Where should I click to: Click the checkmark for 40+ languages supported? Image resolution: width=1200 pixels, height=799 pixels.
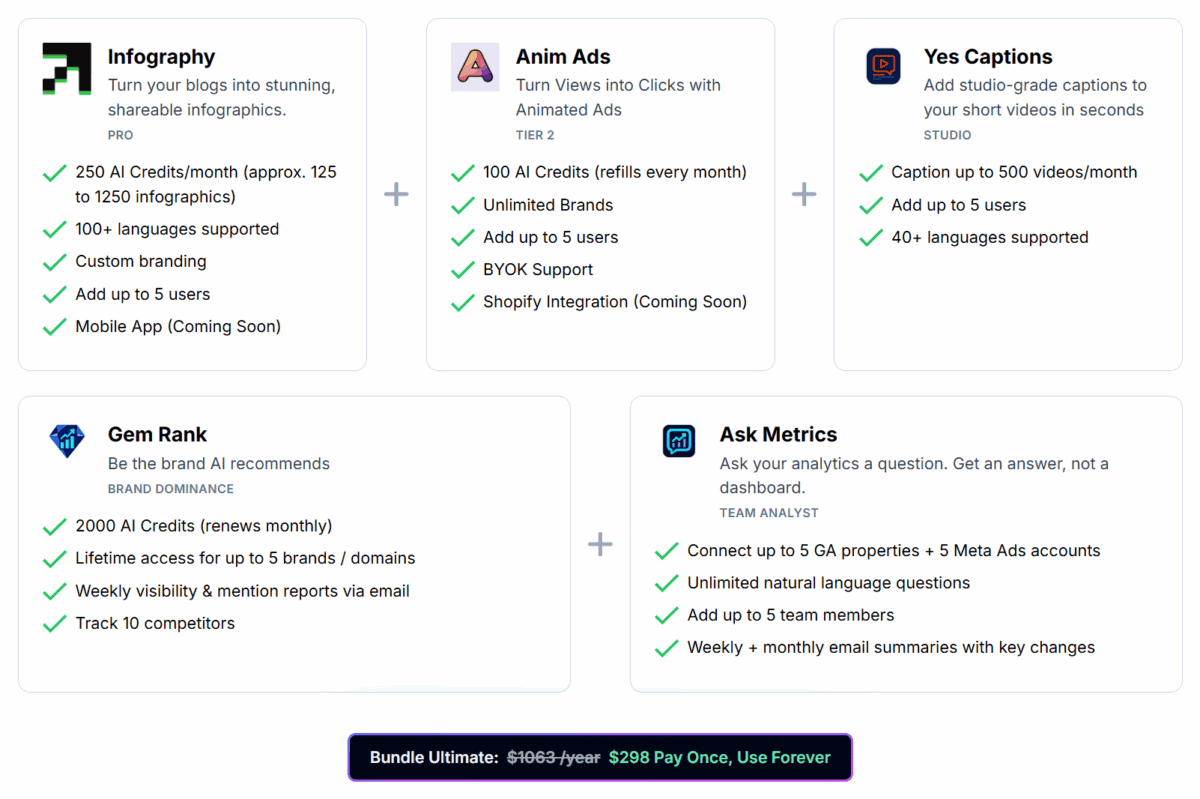(871, 239)
